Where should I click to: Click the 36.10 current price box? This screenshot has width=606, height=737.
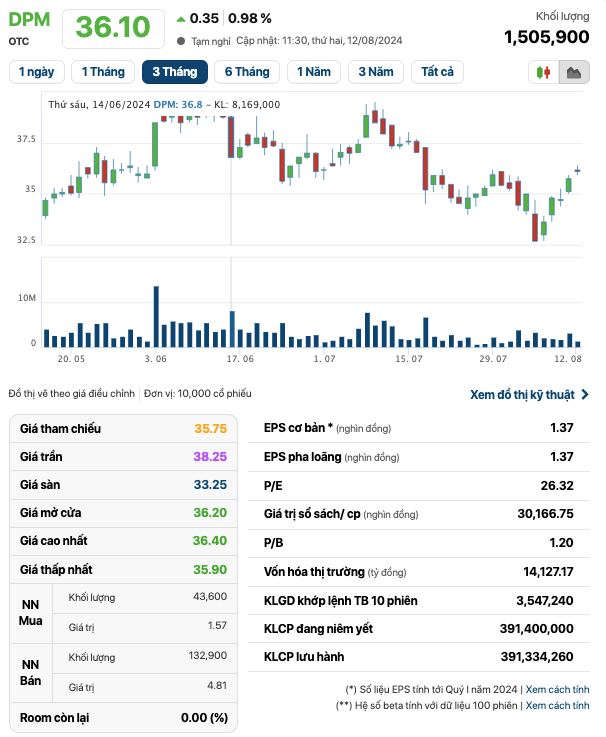(113, 28)
